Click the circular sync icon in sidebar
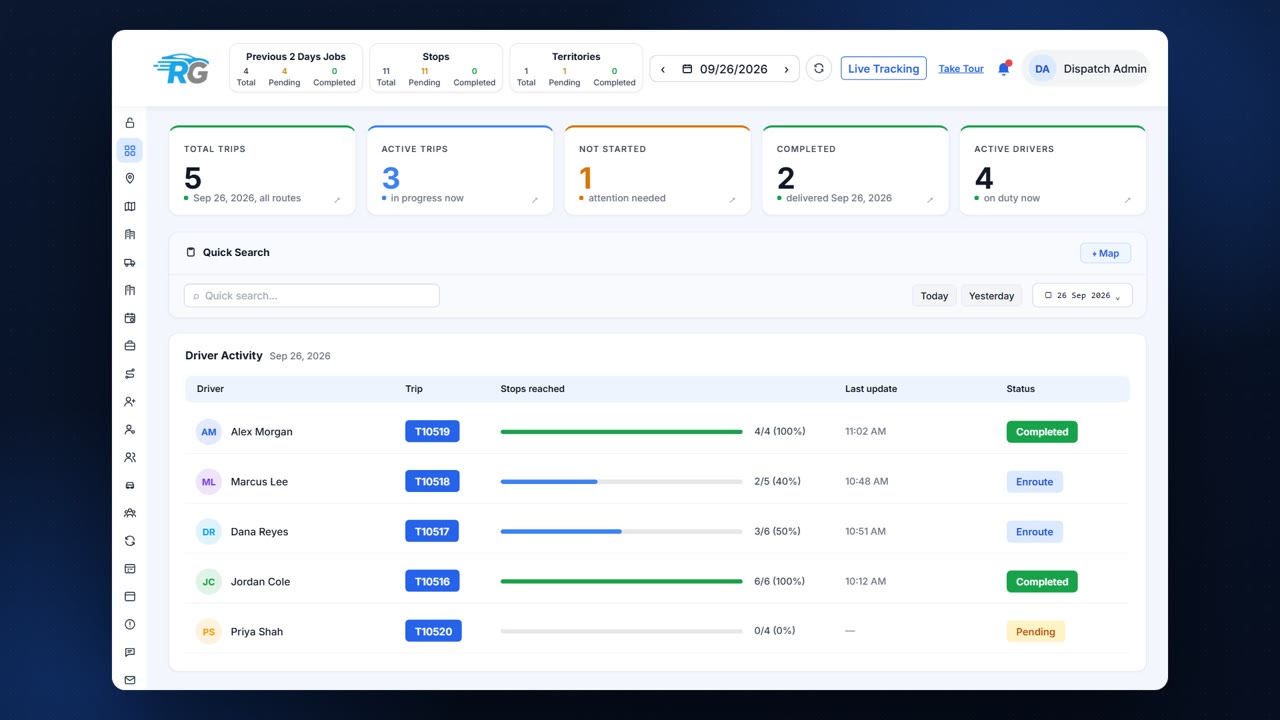Image resolution: width=1280 pixels, height=720 pixels. tap(129, 541)
